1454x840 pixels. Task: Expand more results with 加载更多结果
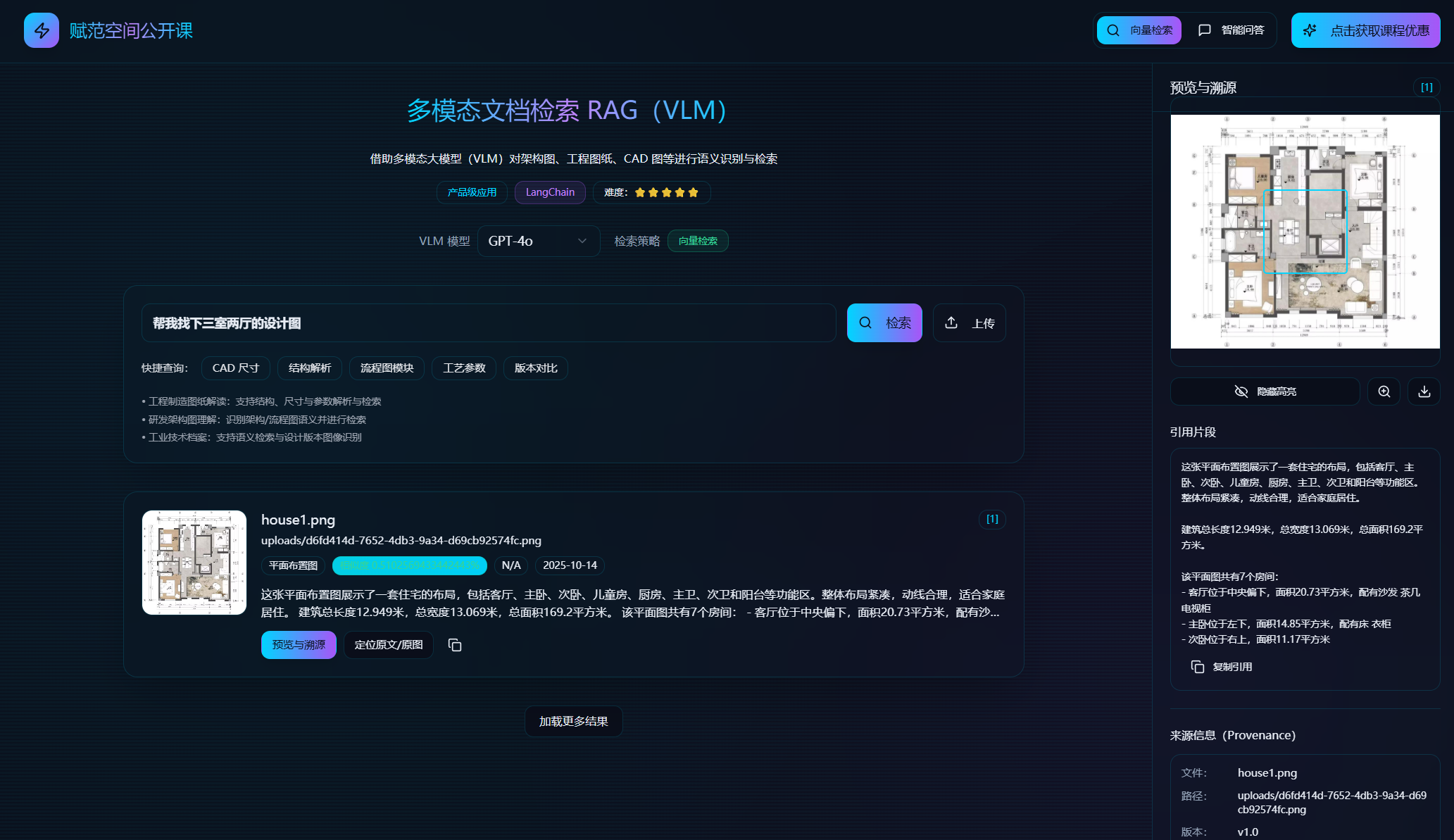(x=573, y=721)
